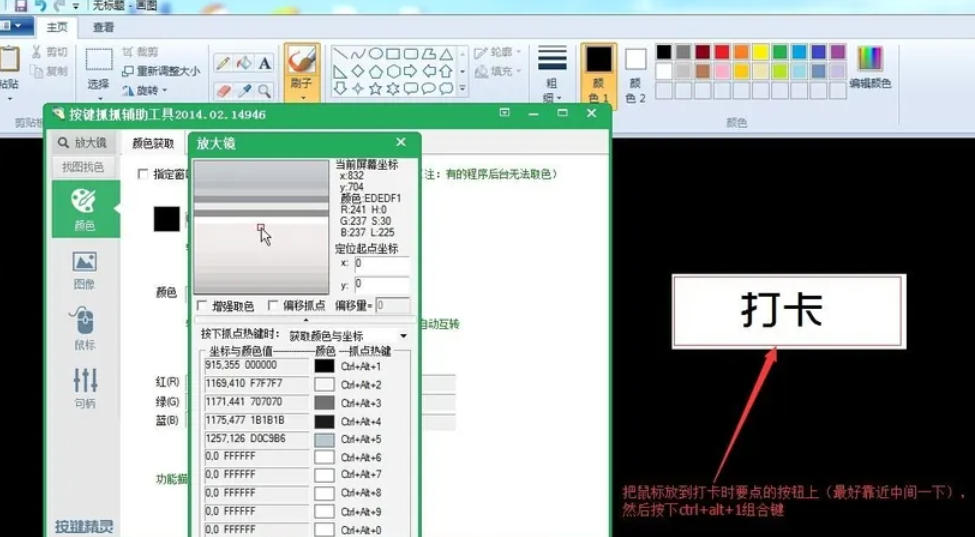
Task: Click the y field under 定位起点坐标
Action: tap(382, 285)
